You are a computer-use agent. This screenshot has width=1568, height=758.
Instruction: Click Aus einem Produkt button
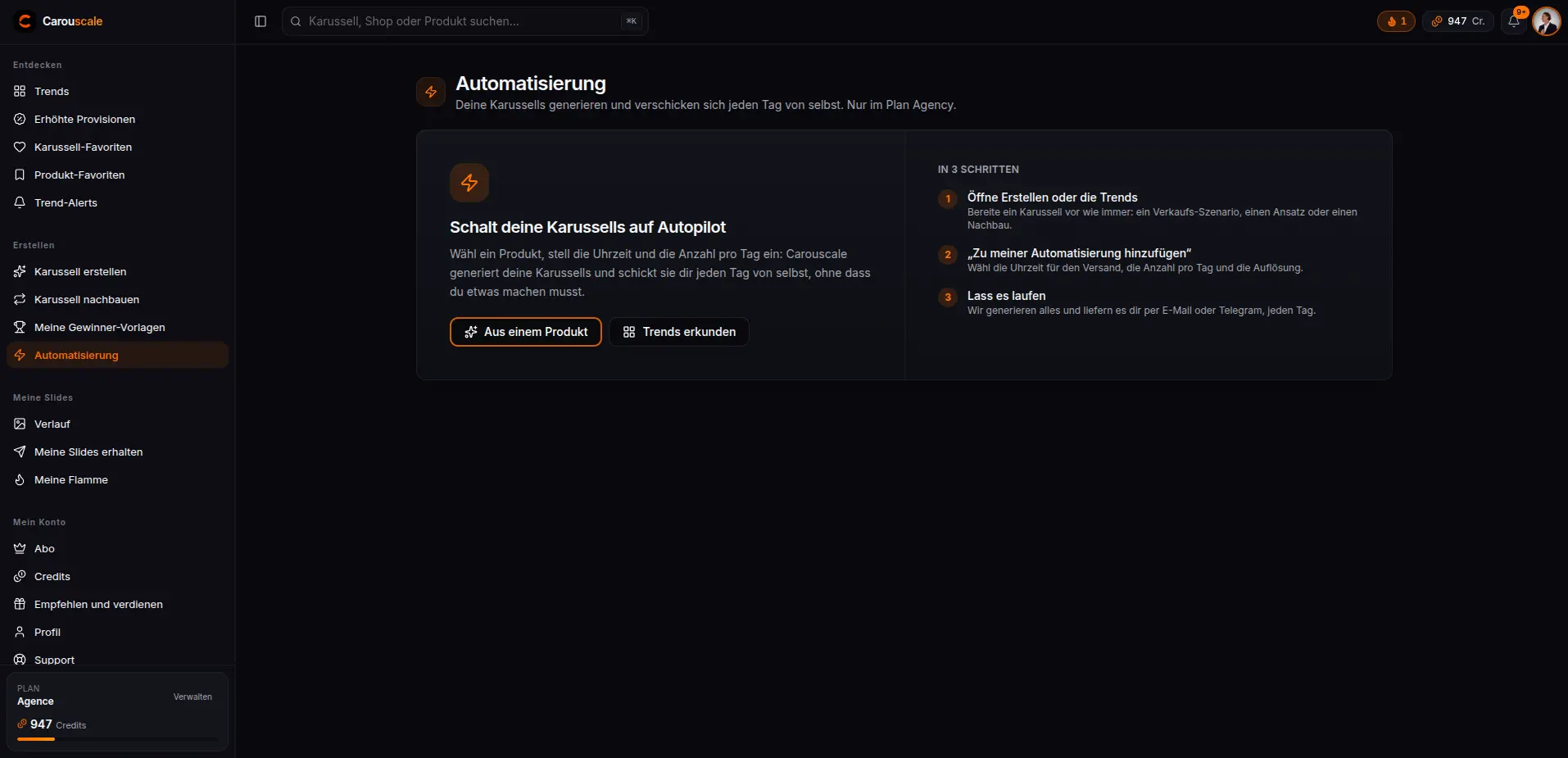526,332
